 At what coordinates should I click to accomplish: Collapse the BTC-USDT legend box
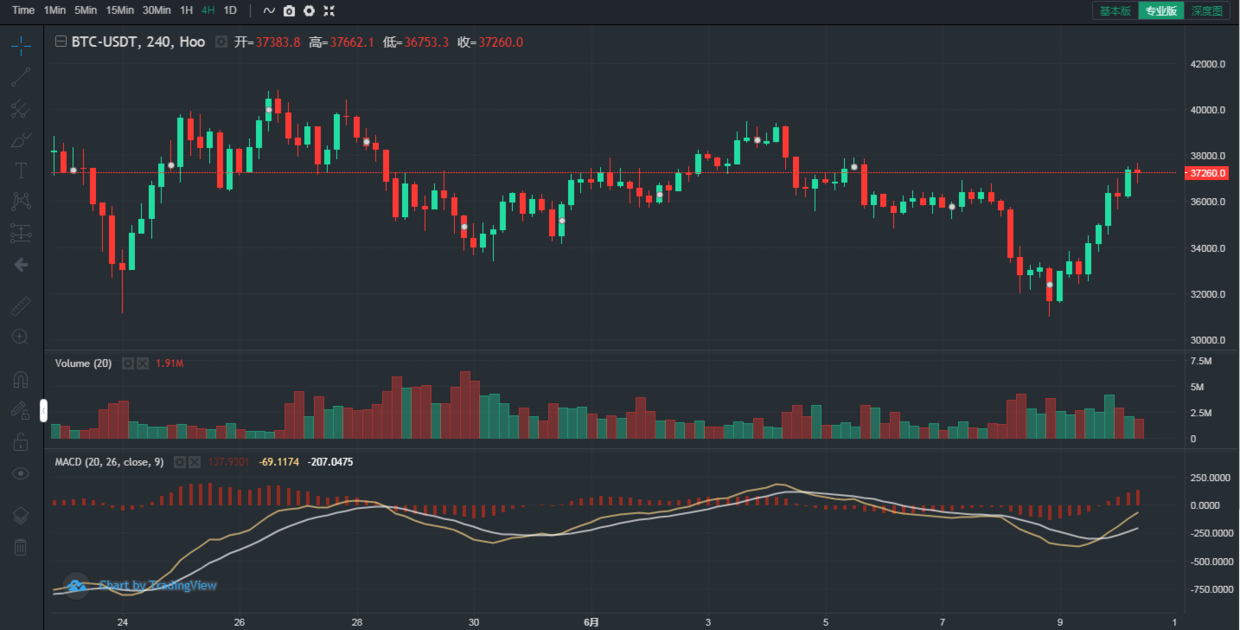click(61, 42)
